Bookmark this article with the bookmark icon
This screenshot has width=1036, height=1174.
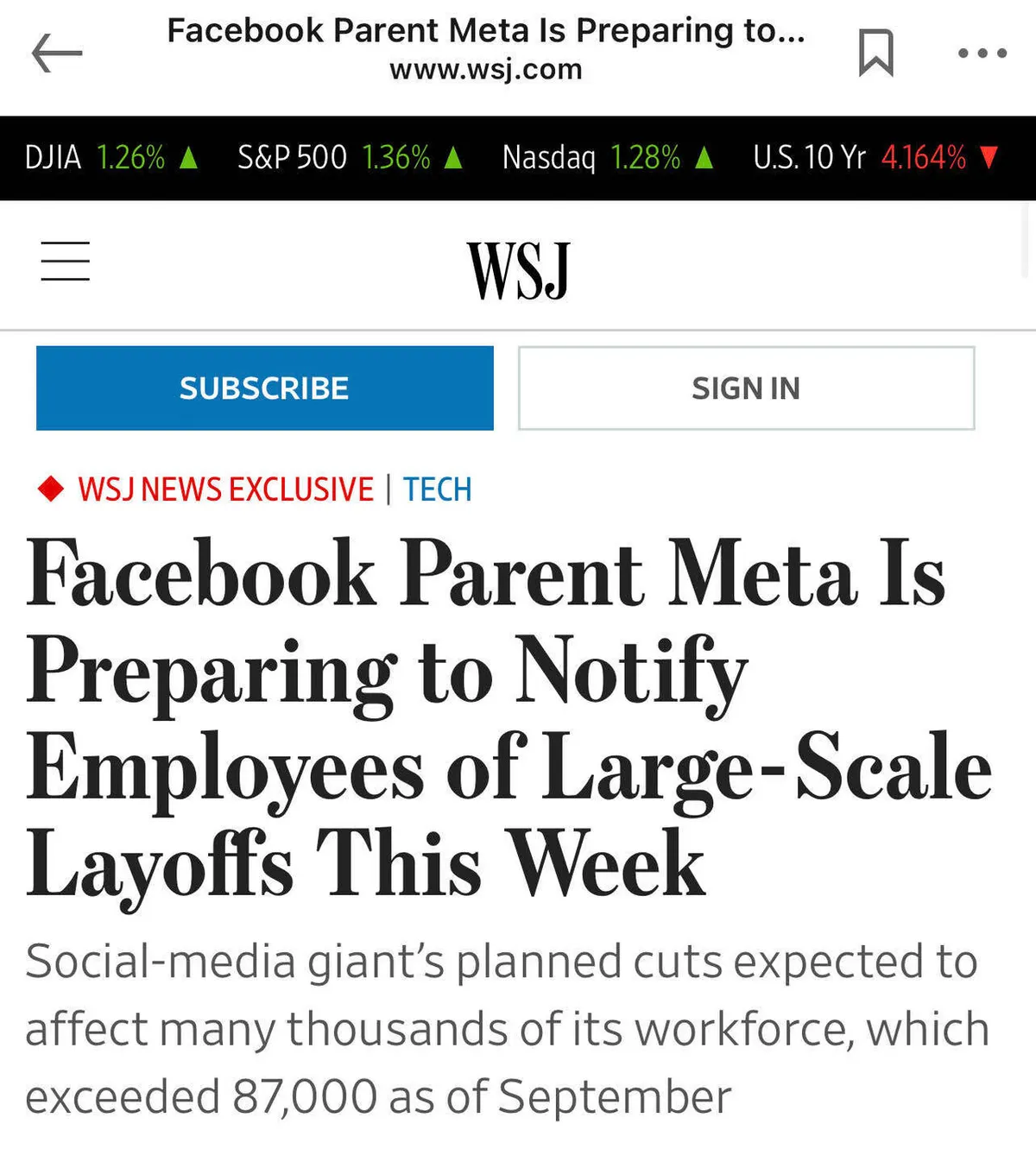(875, 53)
